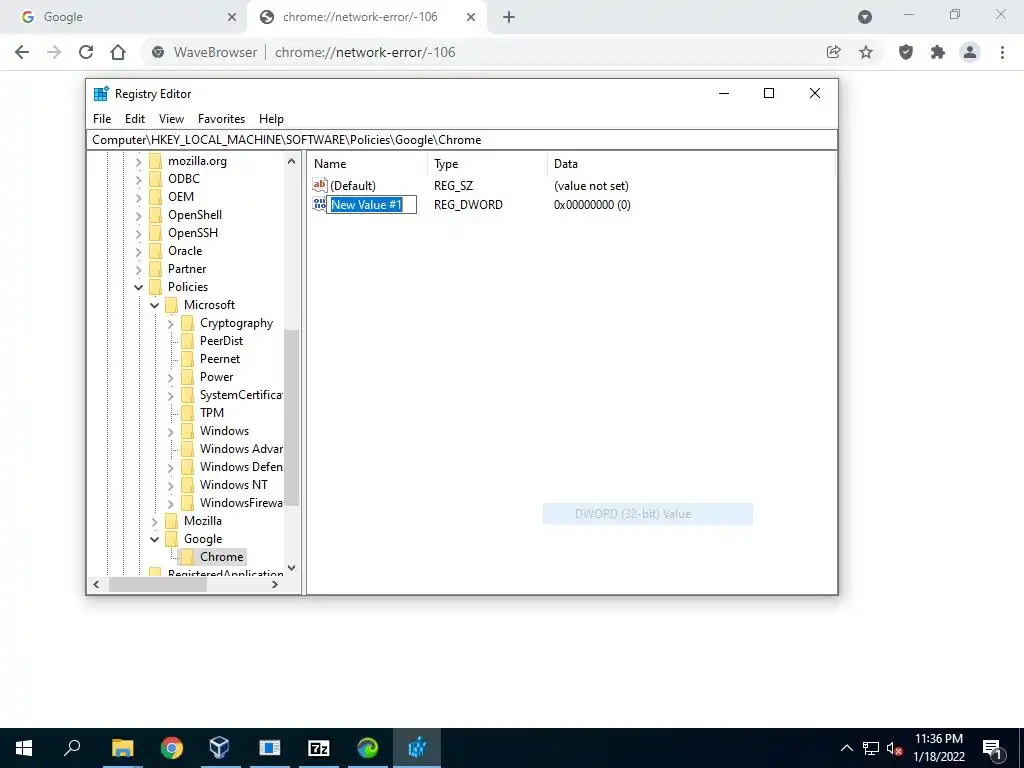
Task: Close the network-error tab
Action: click(x=471, y=17)
